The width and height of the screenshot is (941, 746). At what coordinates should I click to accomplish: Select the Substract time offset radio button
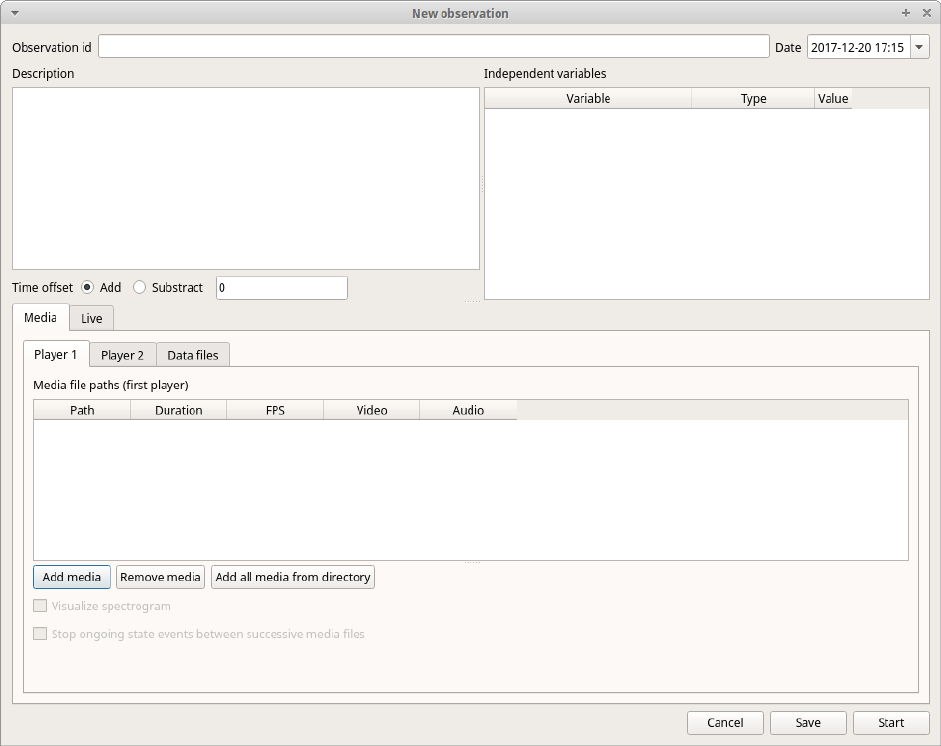139,287
